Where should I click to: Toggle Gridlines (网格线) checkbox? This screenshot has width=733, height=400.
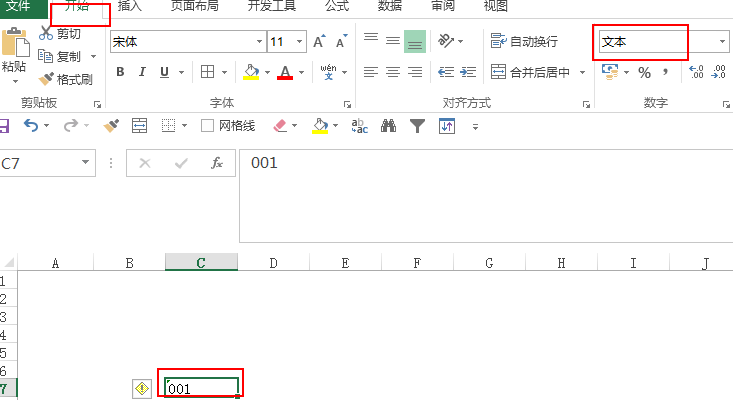207,126
